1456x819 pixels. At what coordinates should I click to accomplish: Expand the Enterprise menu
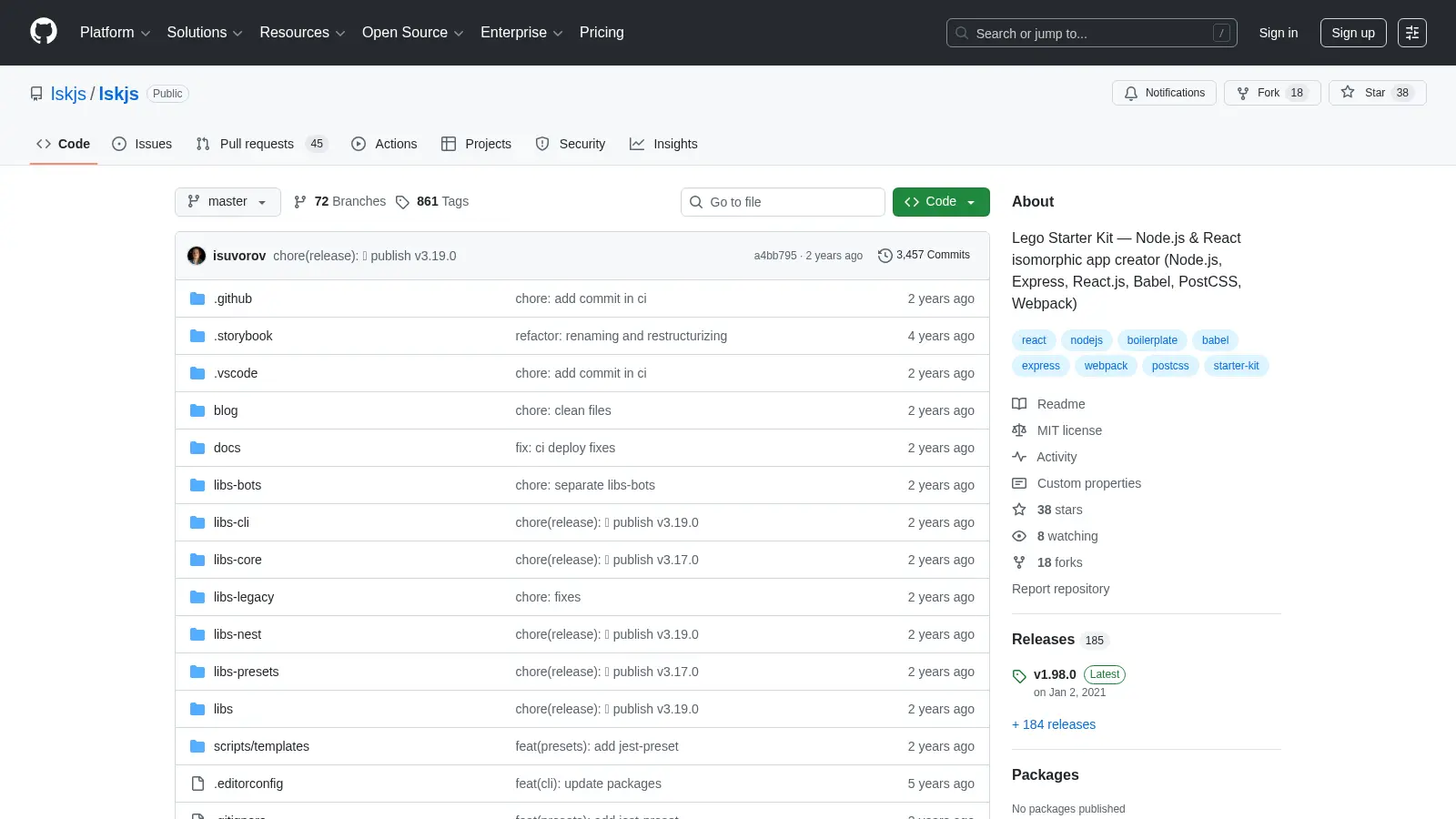click(521, 33)
